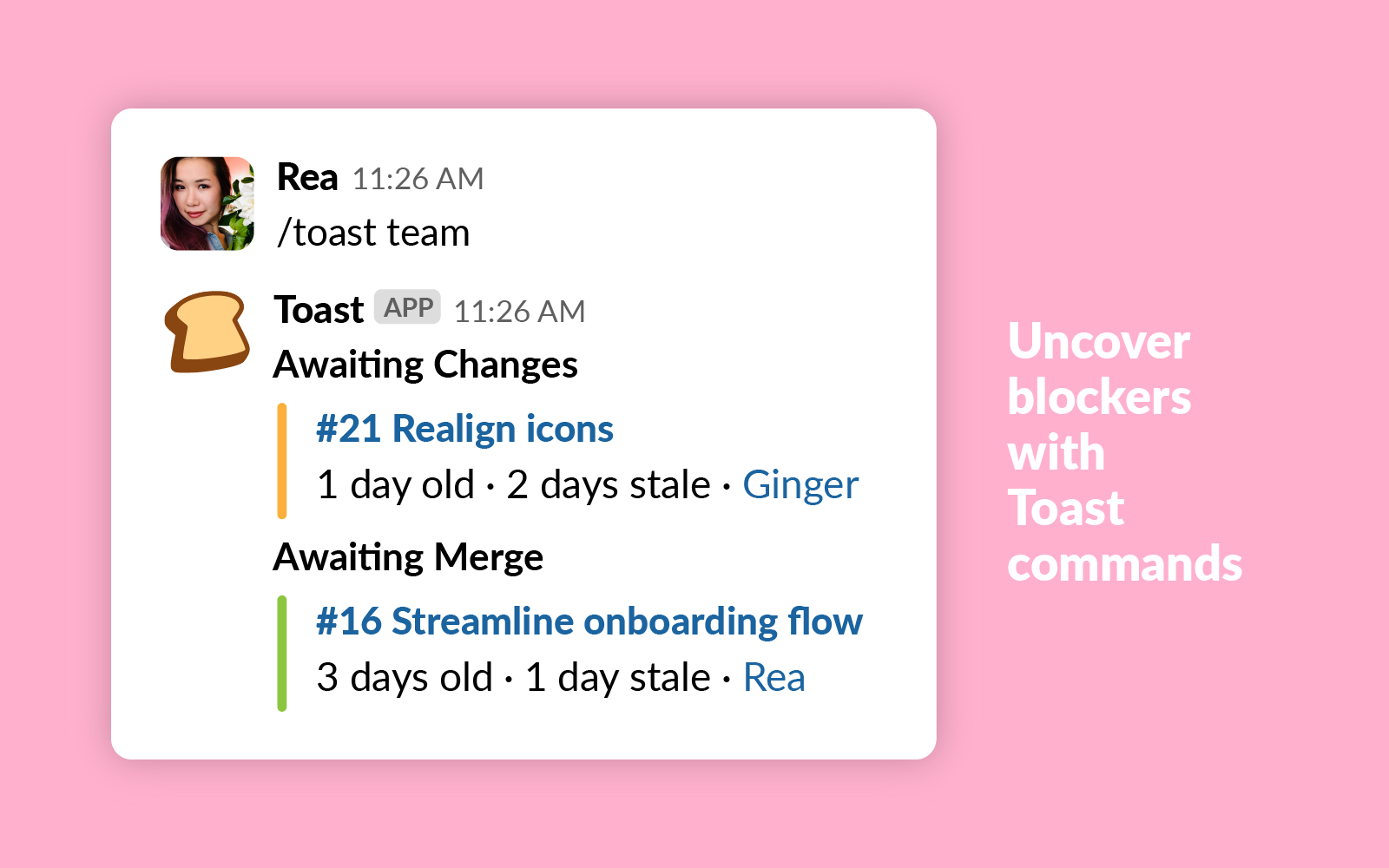
Task: Click the word 'commands' in pink caption
Action: (x=1125, y=564)
